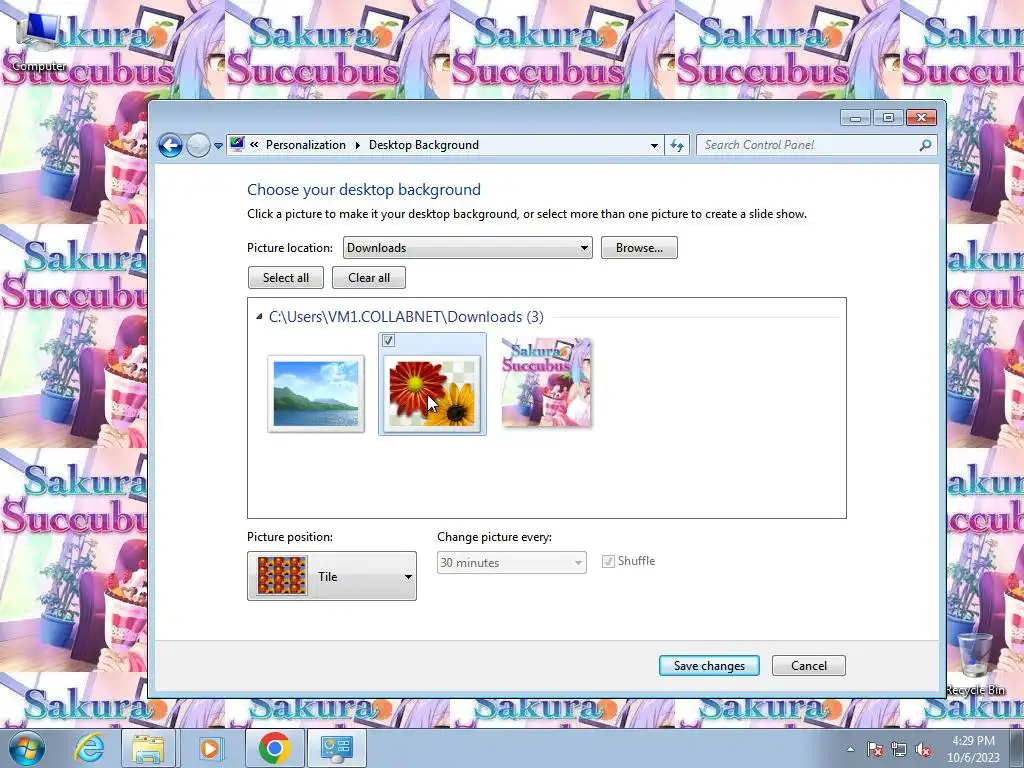Select the Computer desktop icon
This screenshot has width=1024, height=768.
[x=39, y=40]
